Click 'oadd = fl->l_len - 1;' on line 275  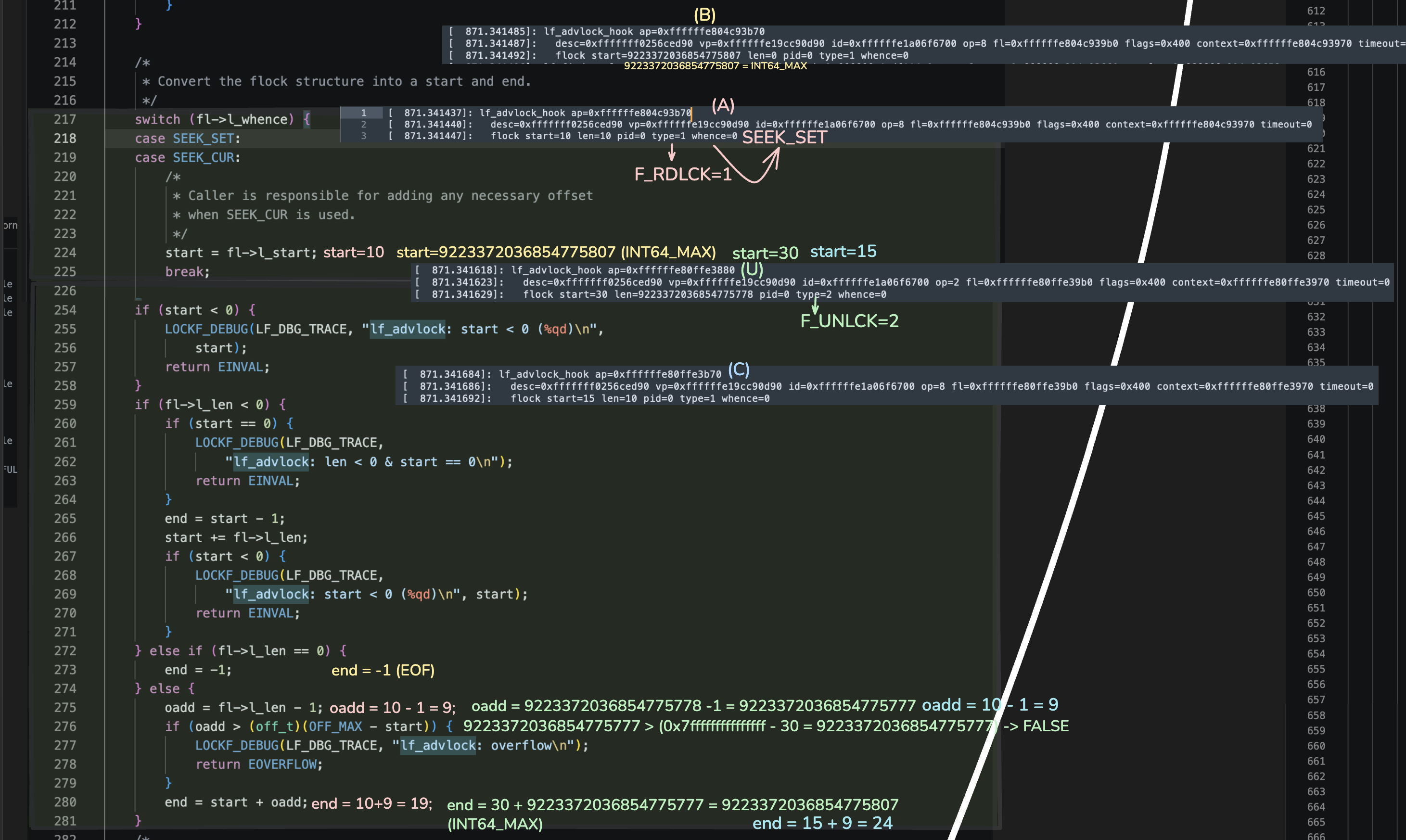click(243, 708)
